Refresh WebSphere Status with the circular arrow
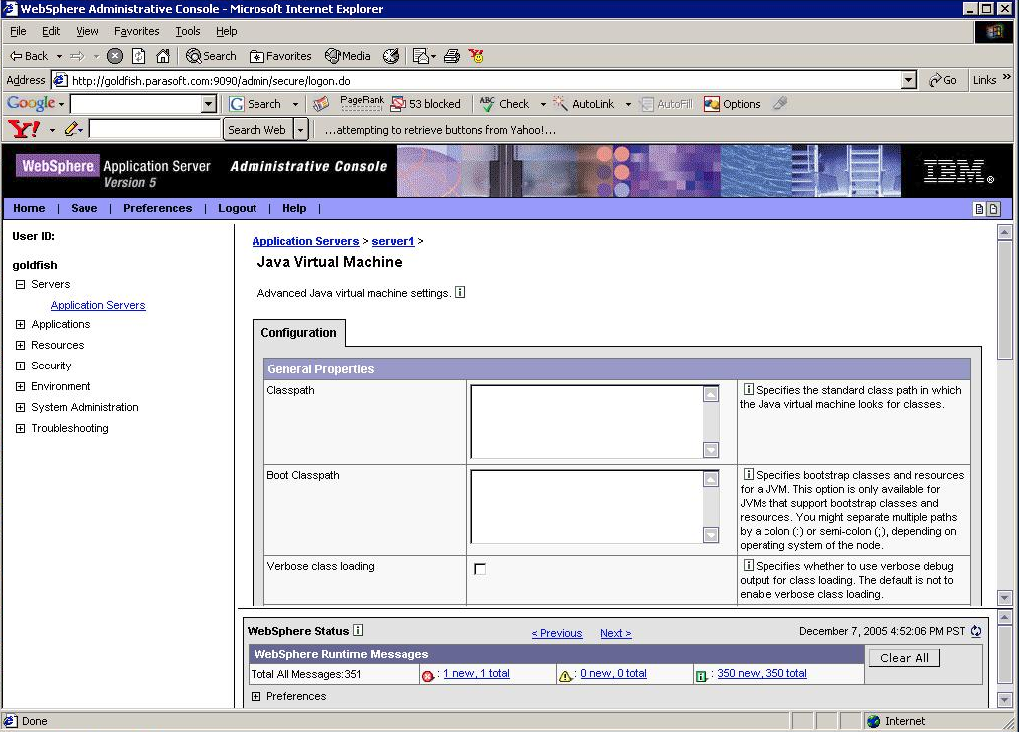The height and width of the screenshot is (732, 1019). coord(975,631)
